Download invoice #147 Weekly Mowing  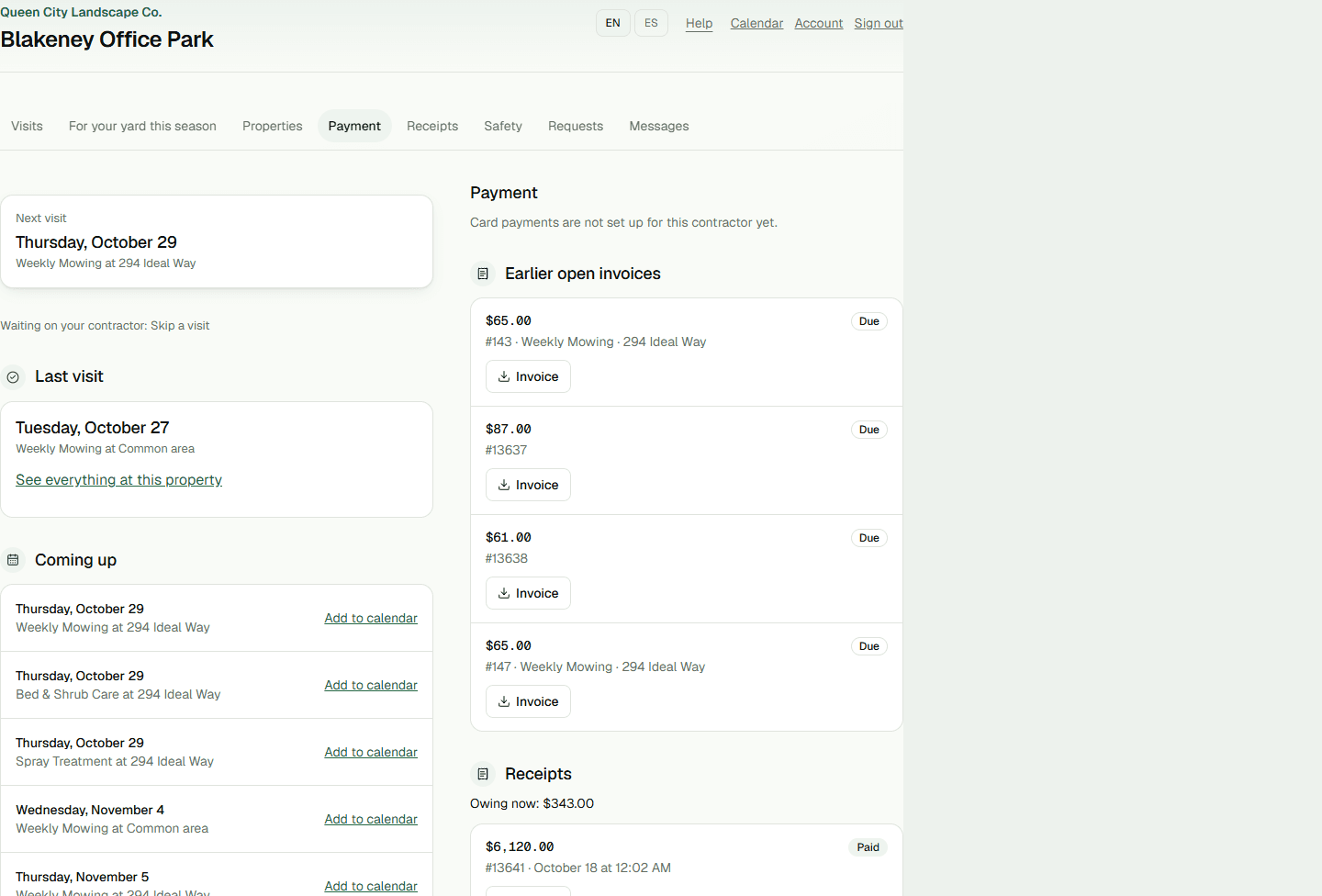pyautogui.click(x=528, y=701)
